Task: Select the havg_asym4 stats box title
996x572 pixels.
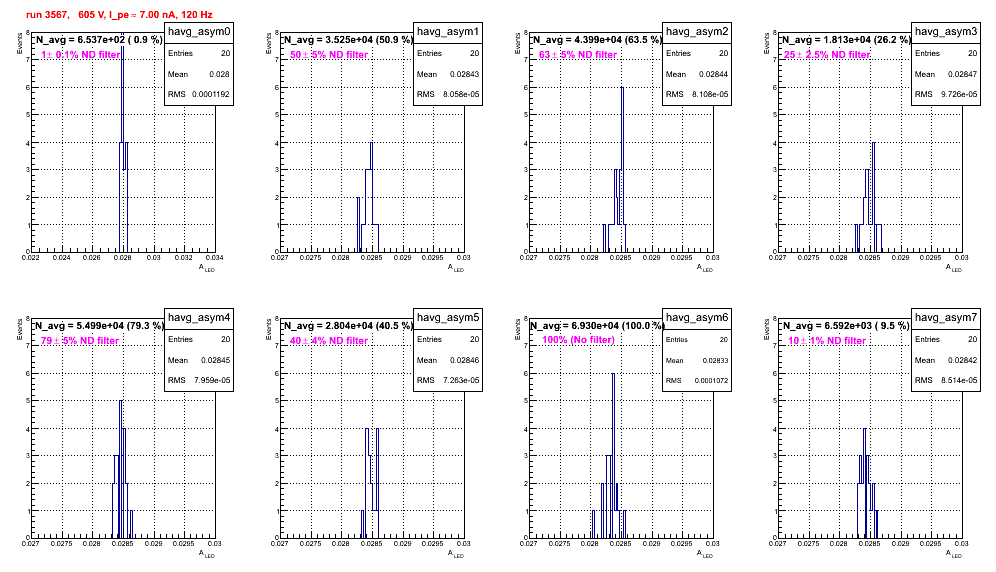Action: click(199, 317)
